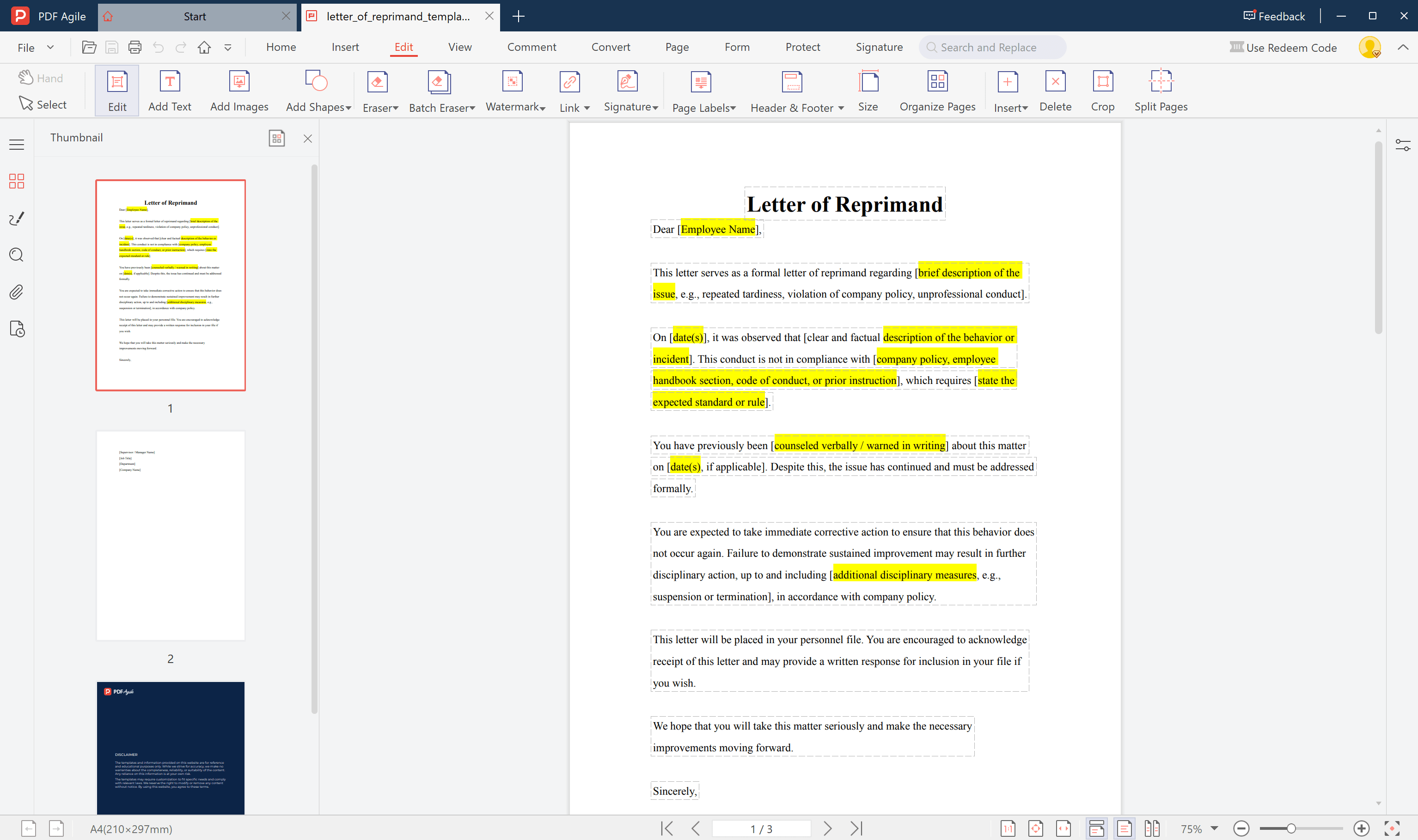This screenshot has width=1418, height=840.
Task: Select the Split Pages tool
Action: coord(1161,91)
